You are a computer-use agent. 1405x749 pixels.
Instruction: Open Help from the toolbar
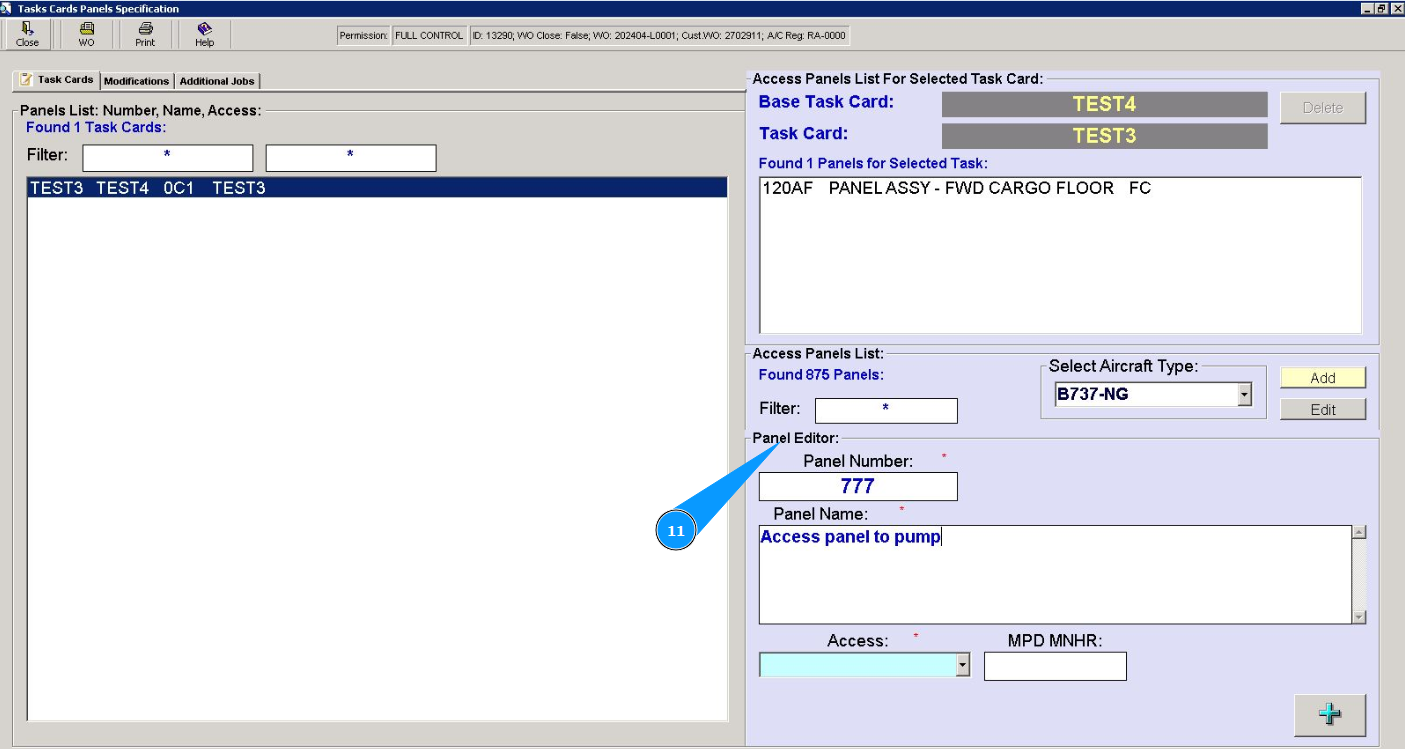point(204,34)
